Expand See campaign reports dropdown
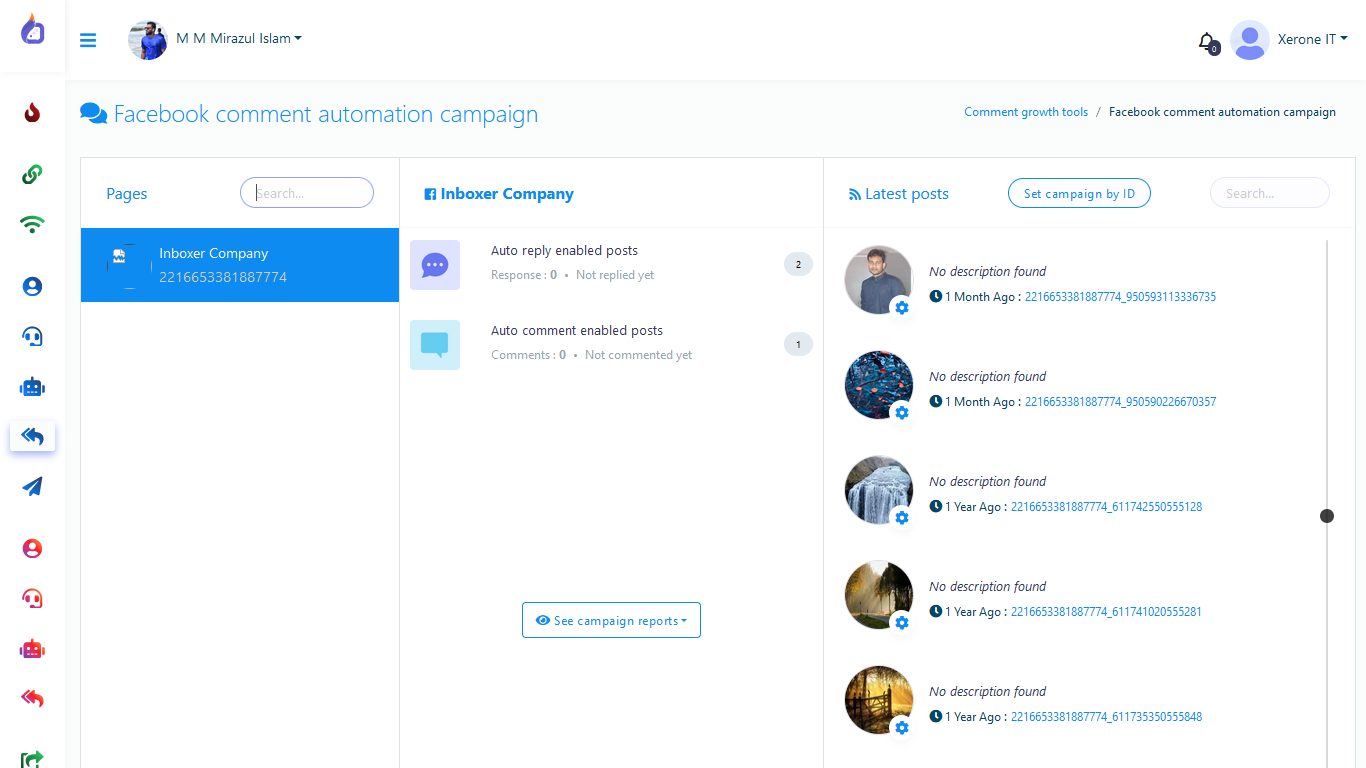 611,620
